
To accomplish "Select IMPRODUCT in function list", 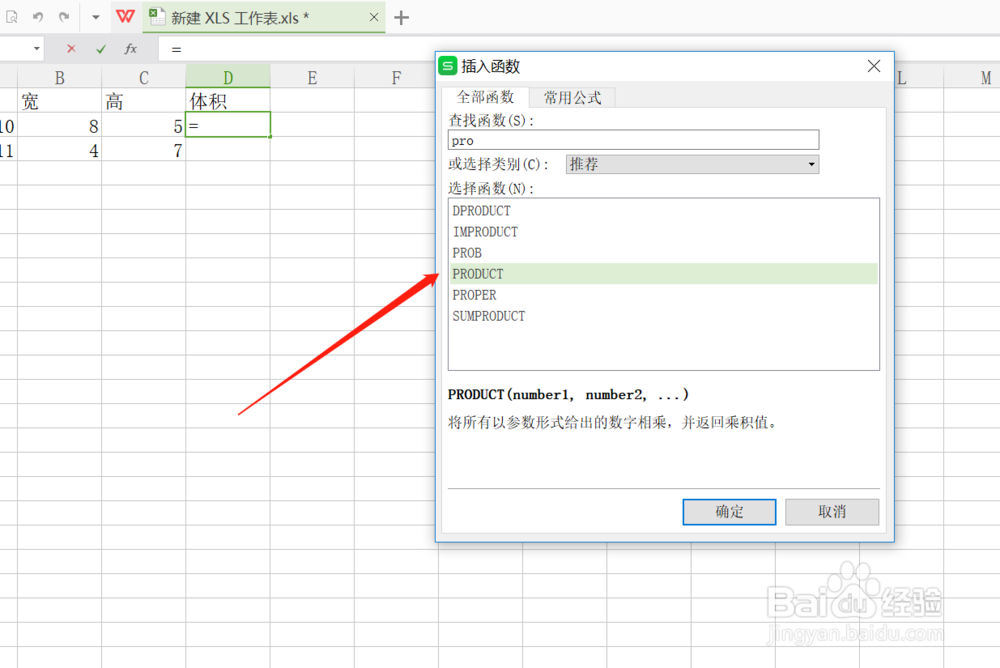I will (x=663, y=232).
